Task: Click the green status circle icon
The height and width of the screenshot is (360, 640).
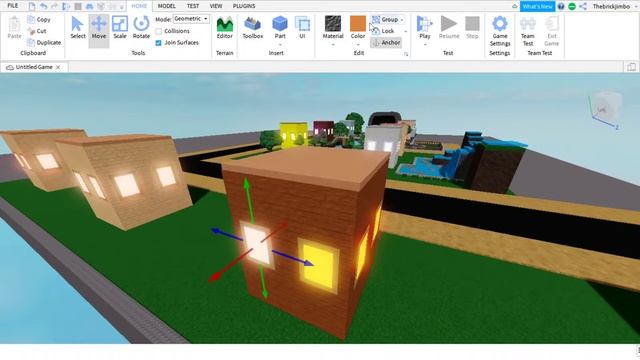Action: point(572,6)
